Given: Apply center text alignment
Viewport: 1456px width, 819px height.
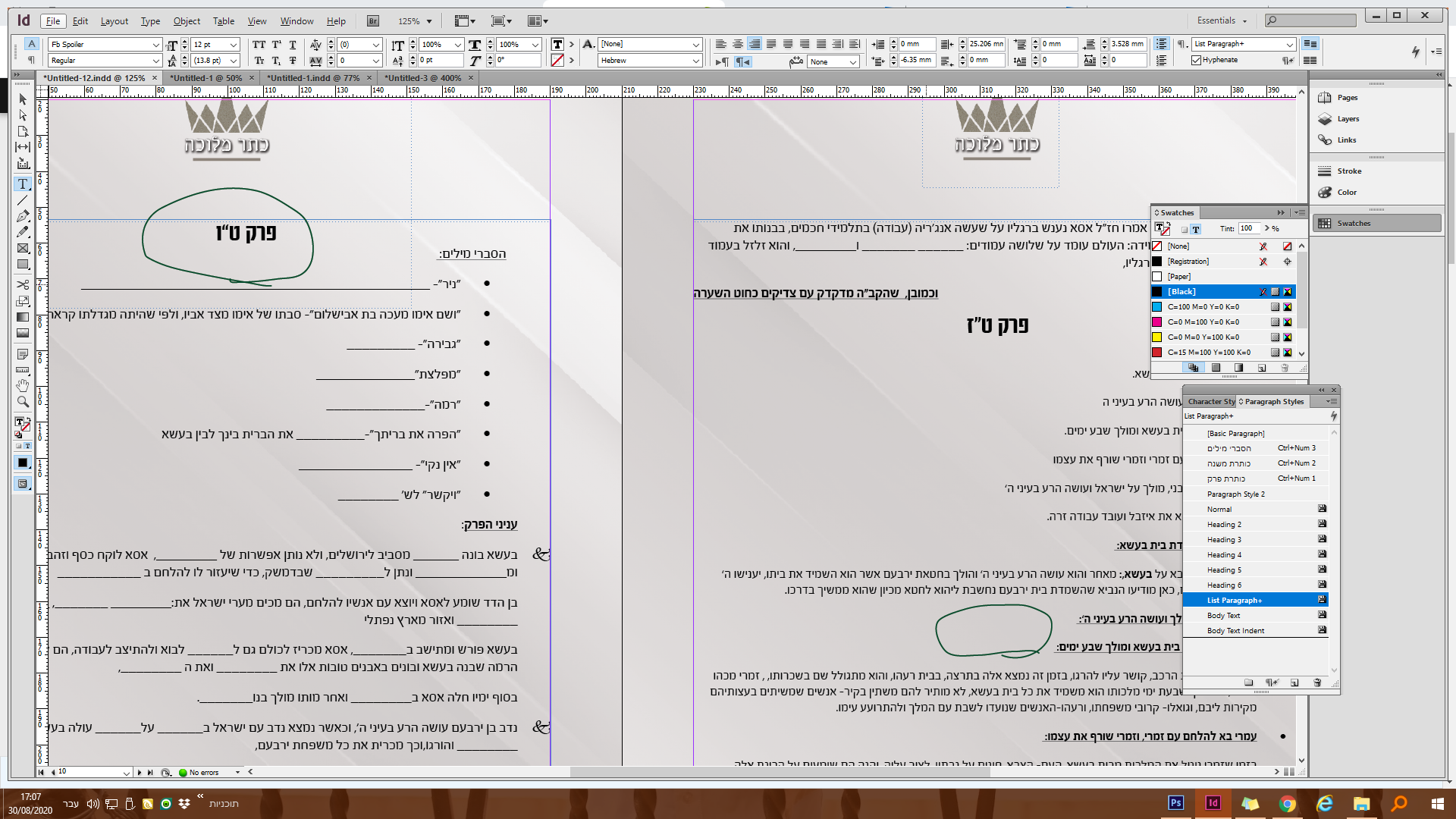Looking at the screenshot, I should pos(737,44).
